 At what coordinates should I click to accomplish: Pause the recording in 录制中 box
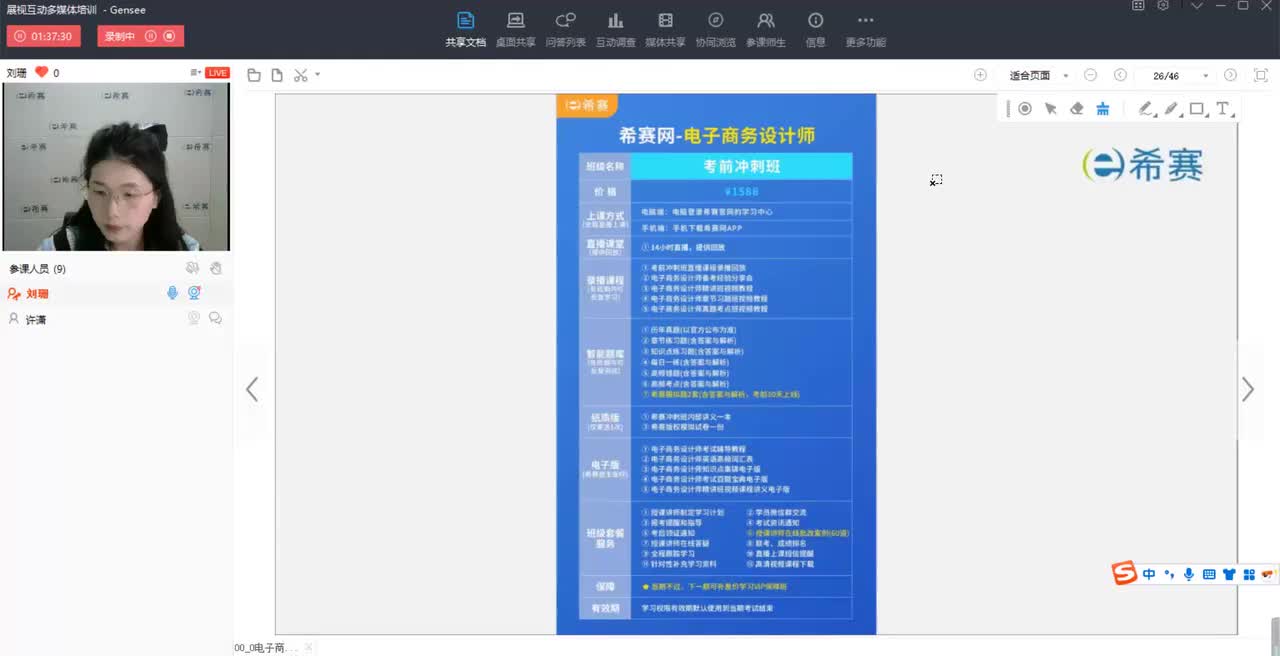click(x=150, y=36)
